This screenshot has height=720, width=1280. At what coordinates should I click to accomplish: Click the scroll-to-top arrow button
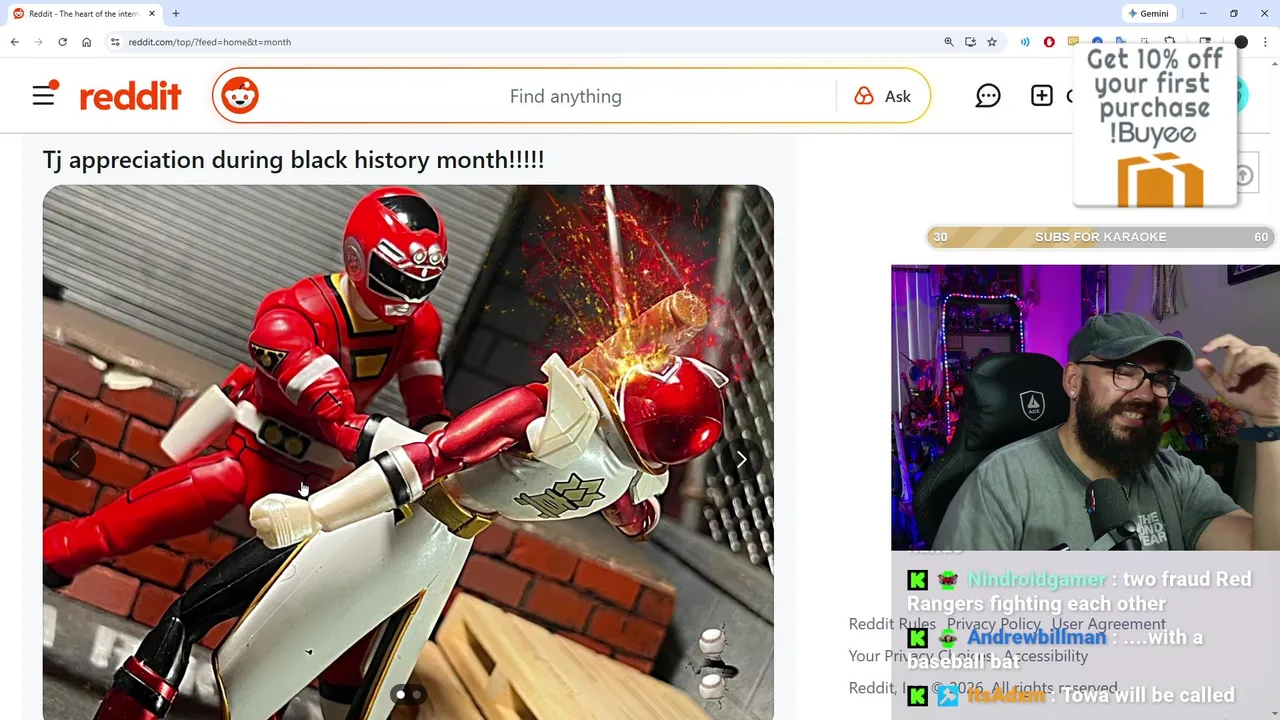pyautogui.click(x=1243, y=176)
